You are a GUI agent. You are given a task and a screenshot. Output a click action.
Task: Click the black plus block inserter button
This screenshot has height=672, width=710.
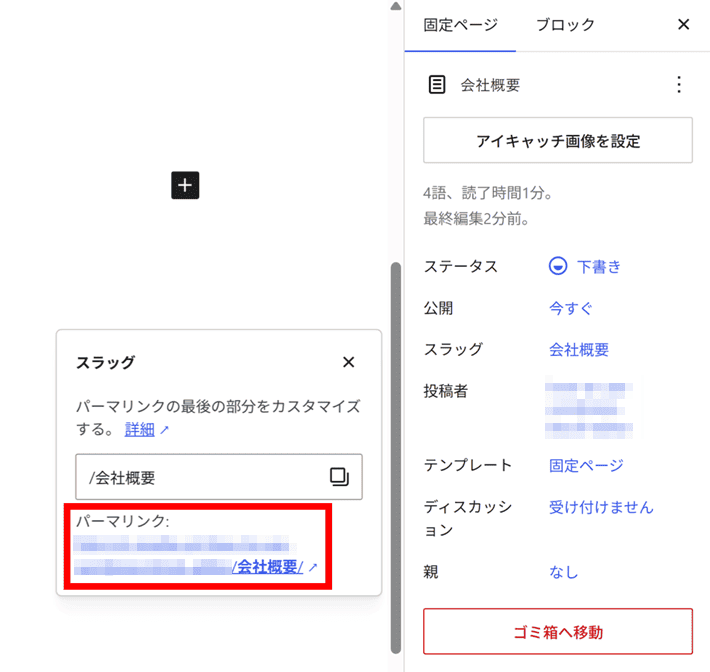pyautogui.click(x=185, y=185)
